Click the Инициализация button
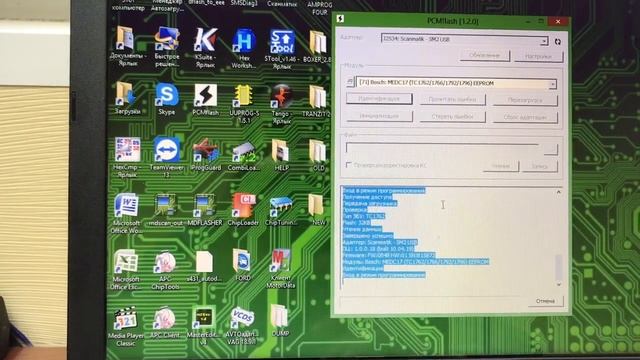Image resolution: width=640 pixels, height=360 pixels. point(379,116)
